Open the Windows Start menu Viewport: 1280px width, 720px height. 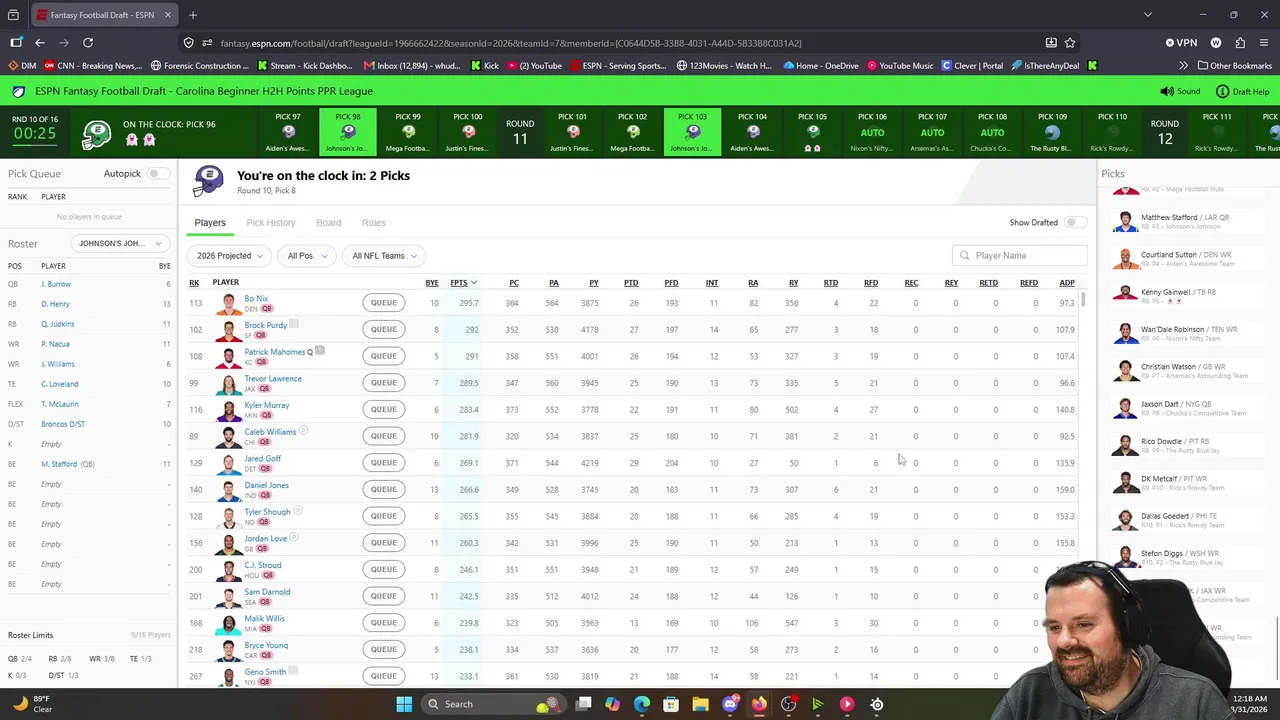point(404,704)
